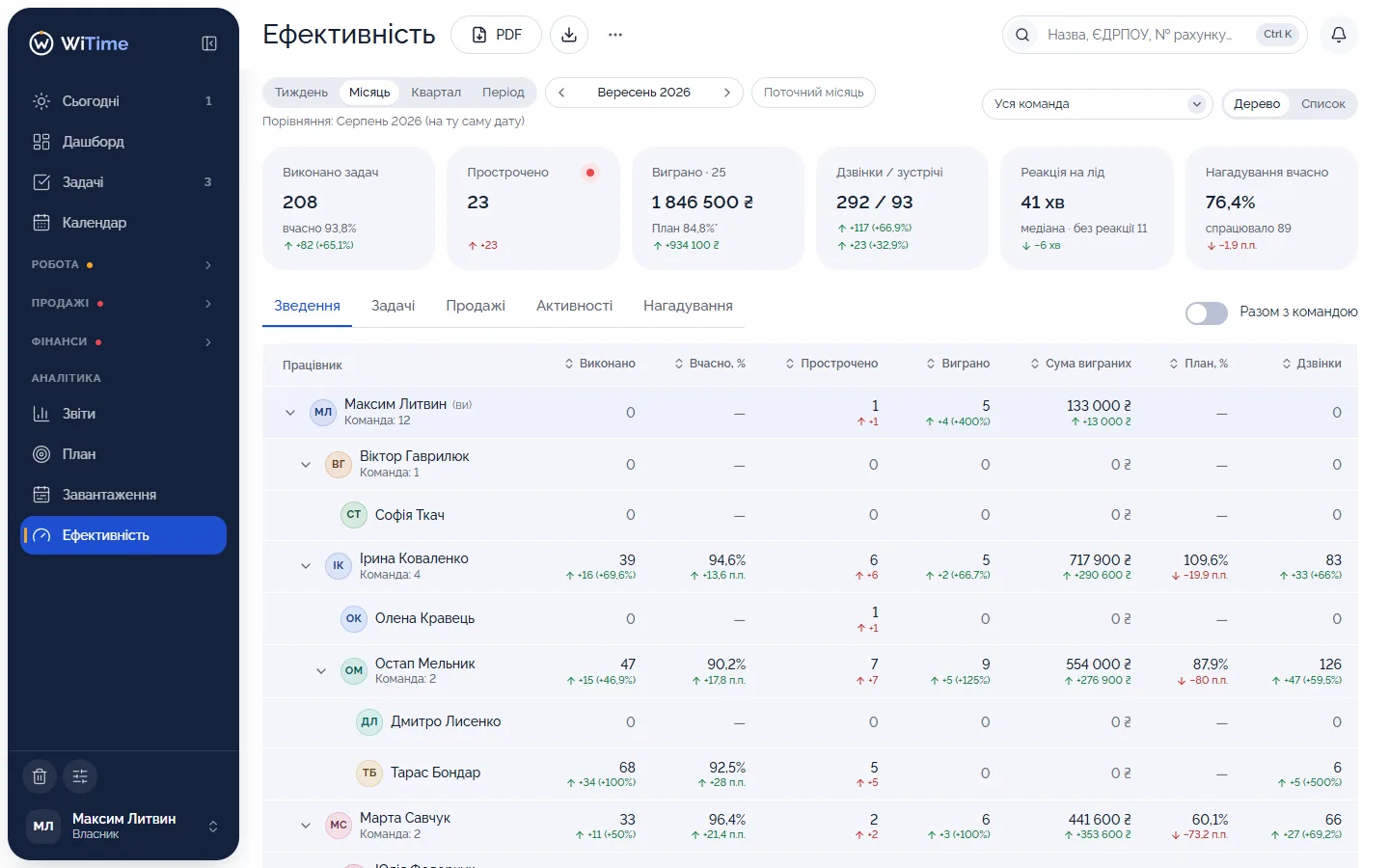Switch view to Дерево
The width and height of the screenshot is (1389, 868).
(x=1257, y=104)
